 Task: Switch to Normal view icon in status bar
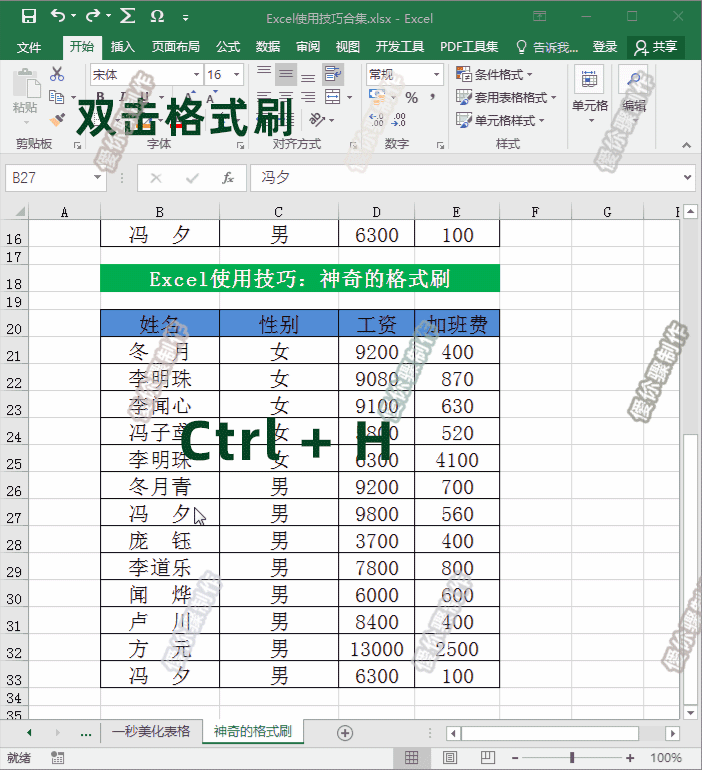411,758
